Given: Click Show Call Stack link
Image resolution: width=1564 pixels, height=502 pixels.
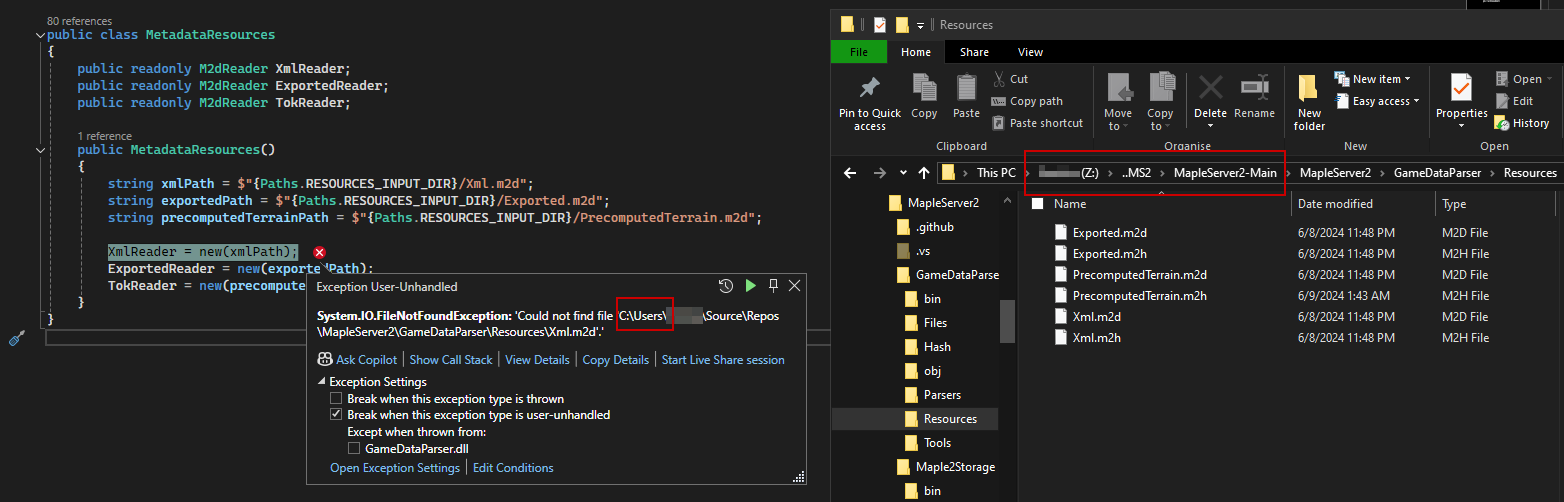Looking at the screenshot, I should pos(451,359).
